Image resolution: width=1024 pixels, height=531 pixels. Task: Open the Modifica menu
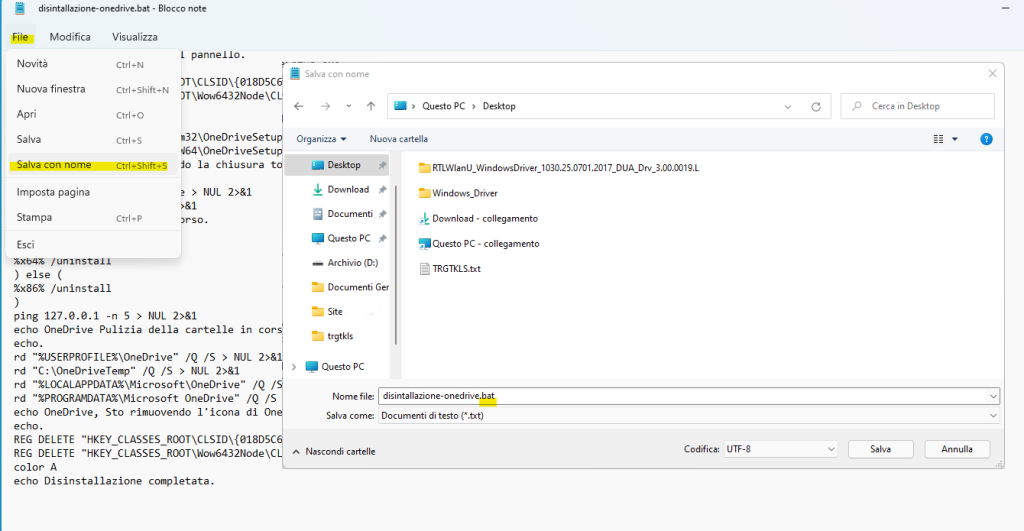70,37
